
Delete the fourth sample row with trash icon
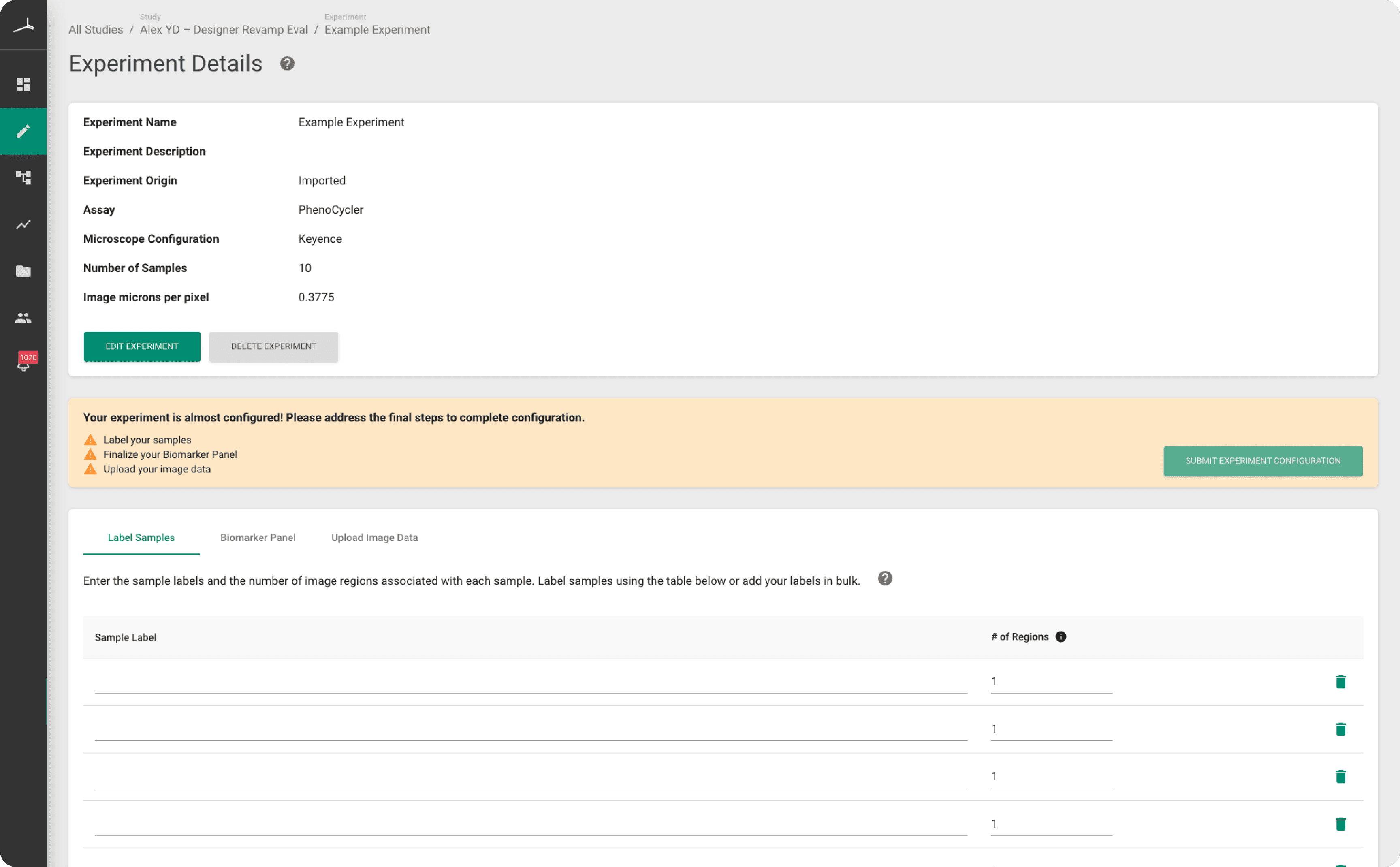click(x=1340, y=824)
